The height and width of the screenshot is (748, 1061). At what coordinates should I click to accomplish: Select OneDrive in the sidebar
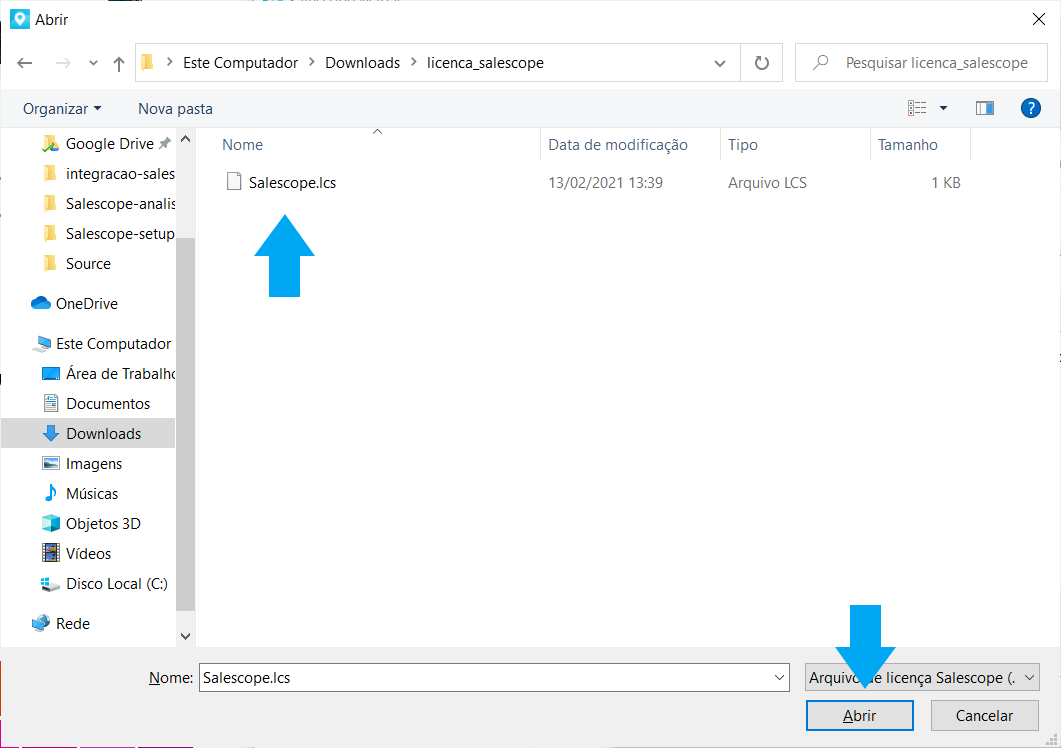(x=87, y=304)
